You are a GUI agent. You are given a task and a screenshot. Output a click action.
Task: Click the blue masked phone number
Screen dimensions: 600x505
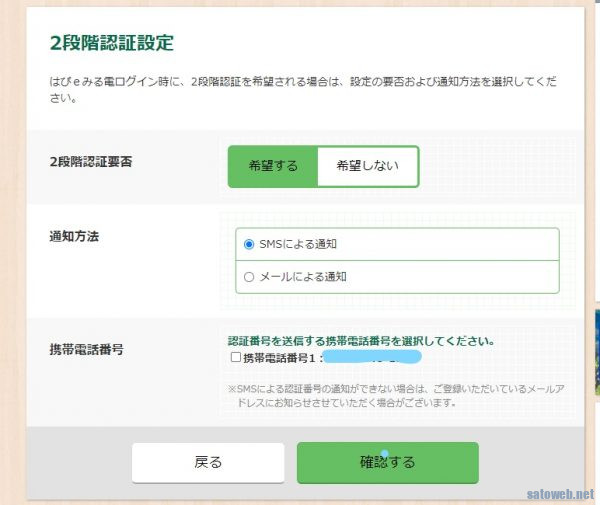click(x=375, y=356)
